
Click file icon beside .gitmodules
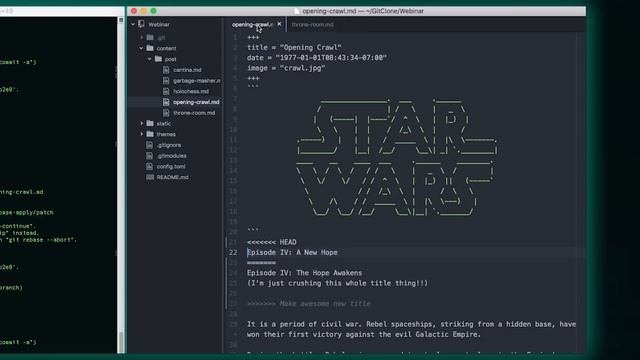149,156
